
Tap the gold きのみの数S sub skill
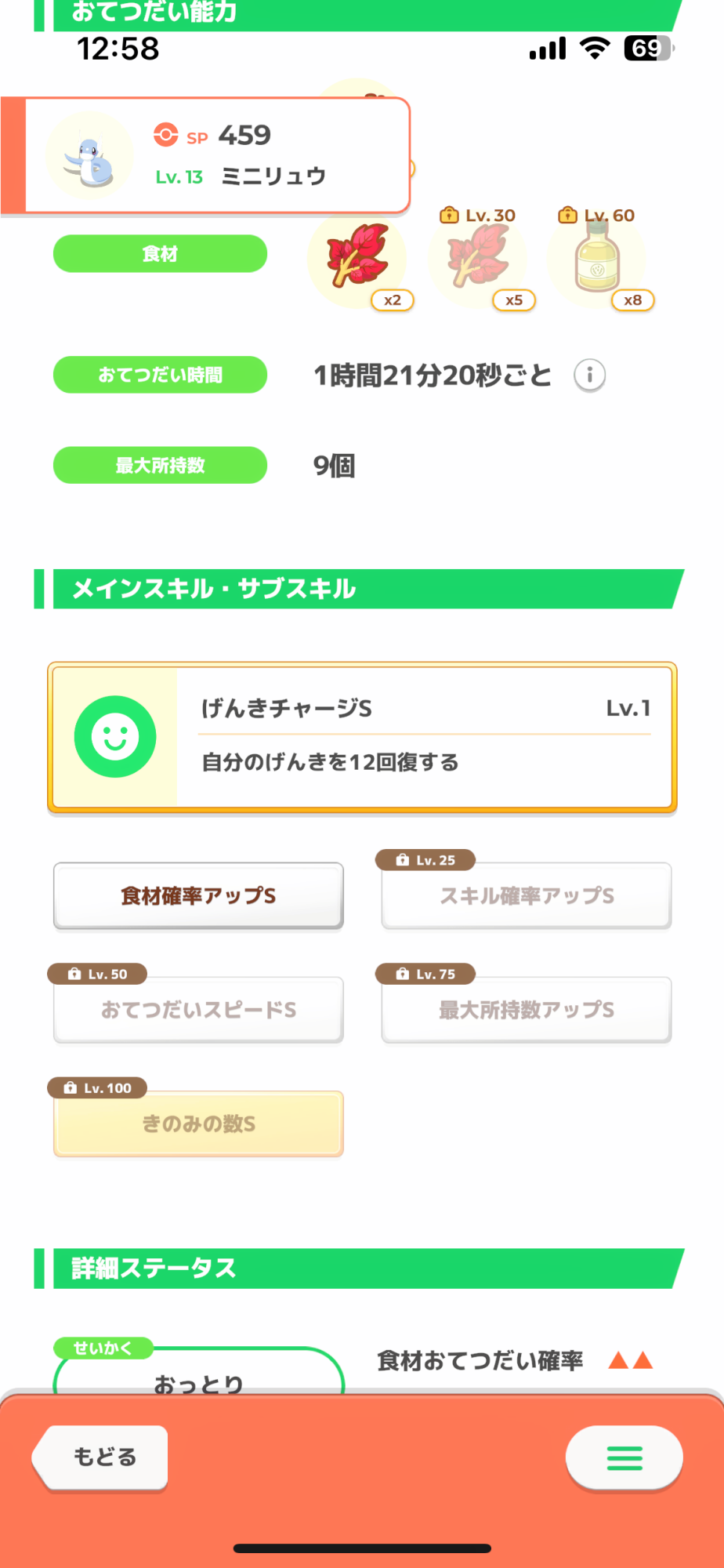(198, 1124)
